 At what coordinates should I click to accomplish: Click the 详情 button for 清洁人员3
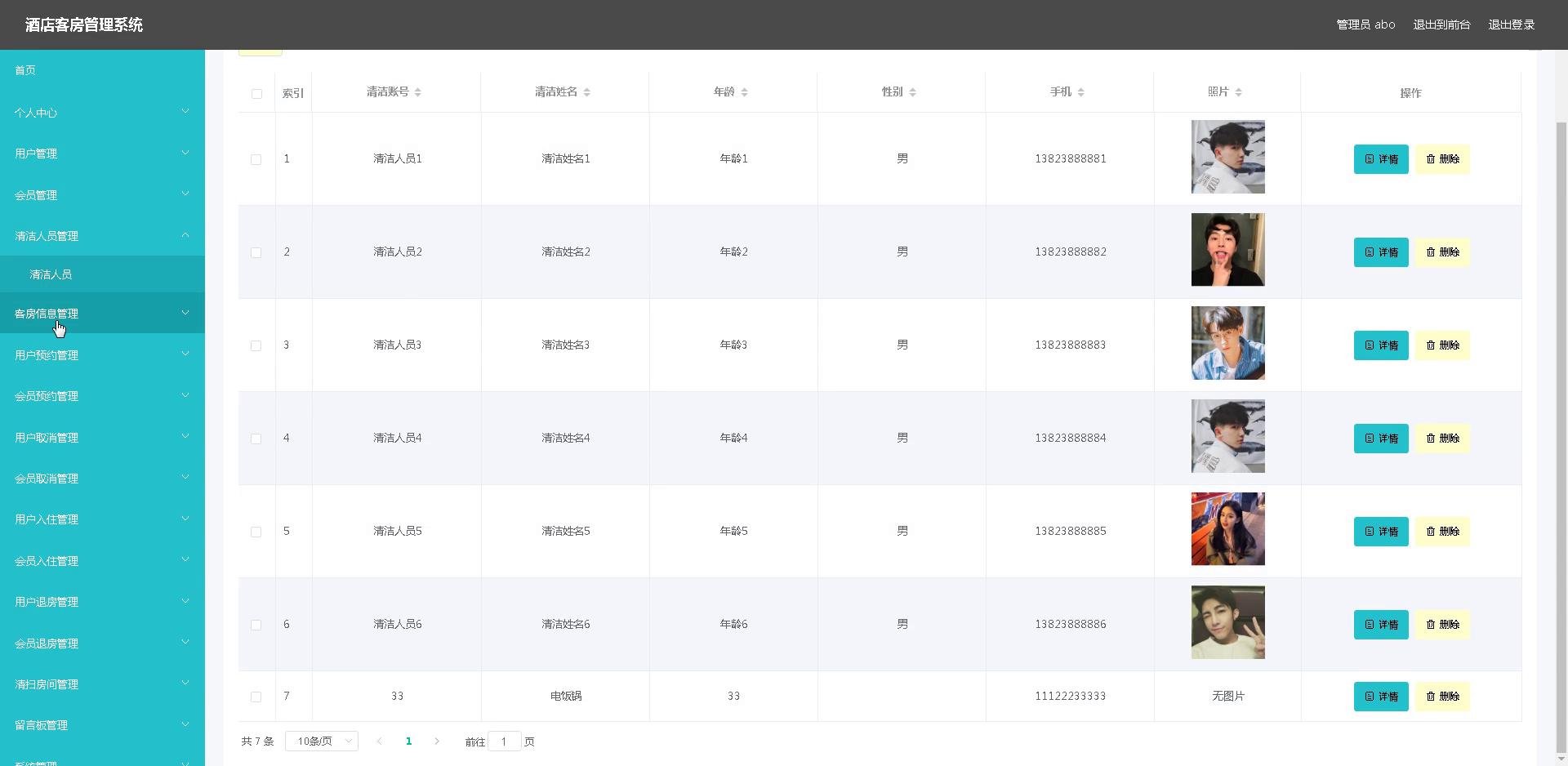(1380, 345)
